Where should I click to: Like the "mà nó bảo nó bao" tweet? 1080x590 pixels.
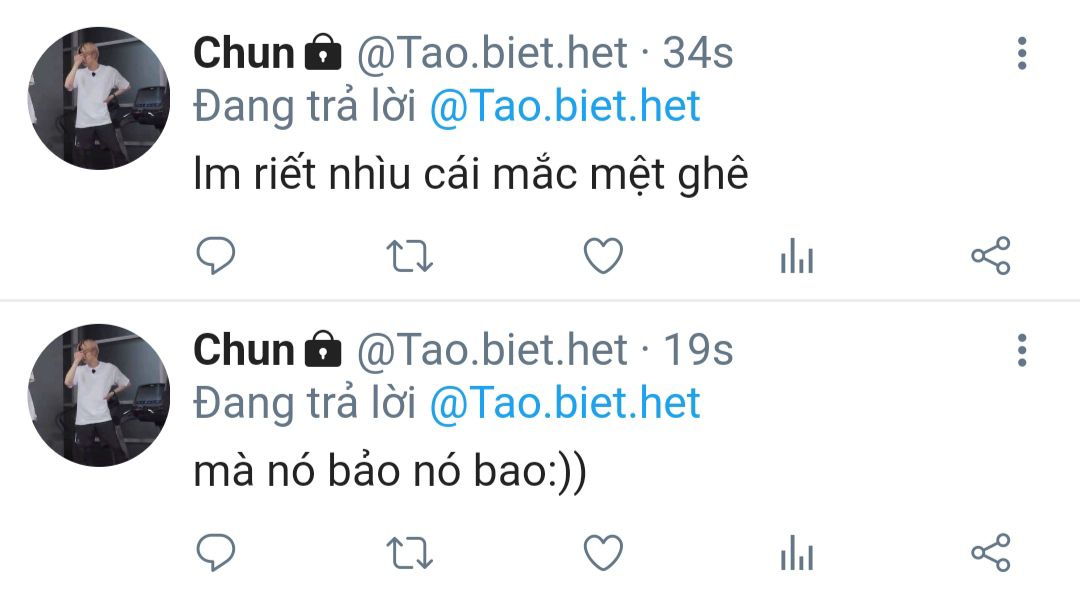pyautogui.click(x=603, y=553)
